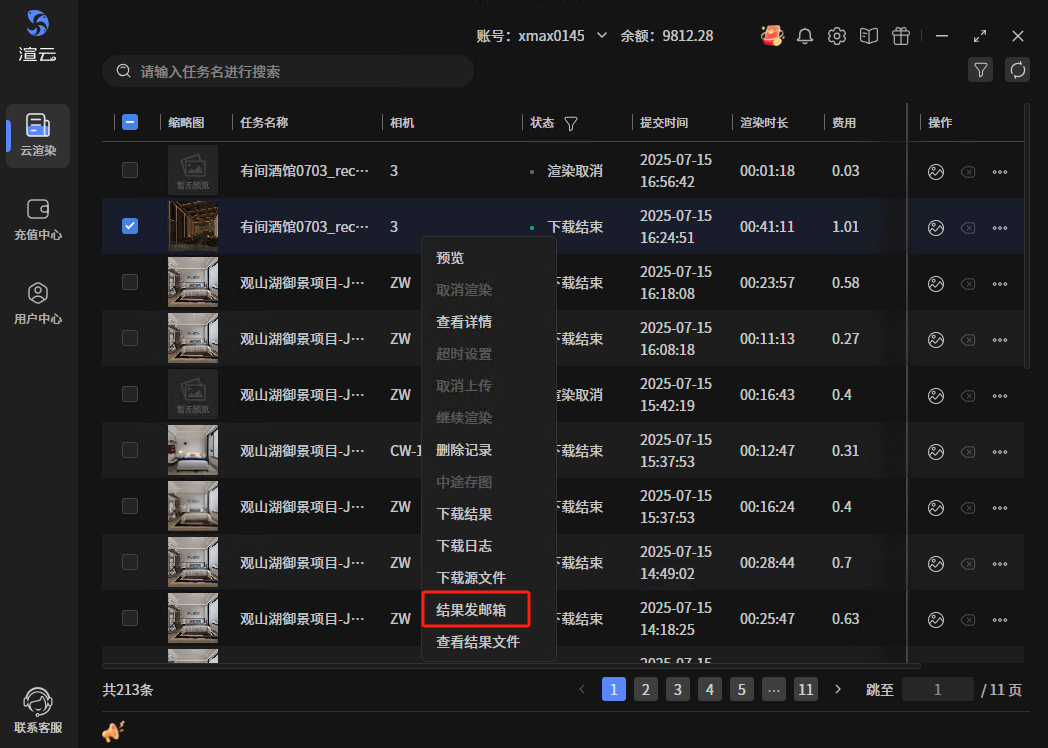This screenshot has width=1048, height=748.
Task: Open the filter funnel button beside refresh
Action: click(981, 70)
